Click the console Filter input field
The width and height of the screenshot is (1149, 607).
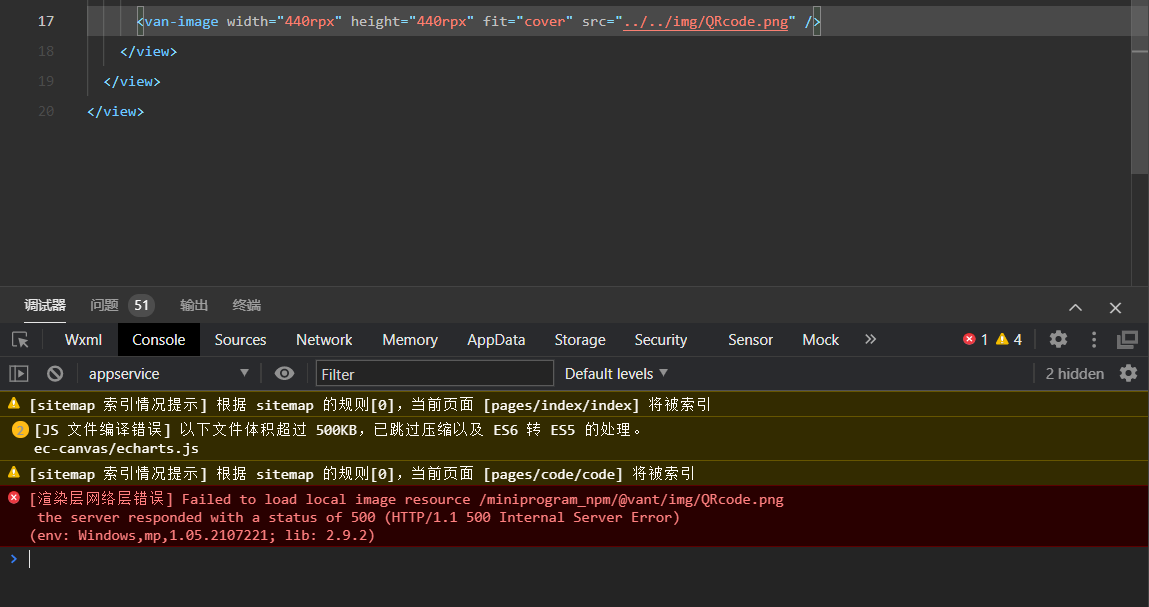[x=434, y=373]
